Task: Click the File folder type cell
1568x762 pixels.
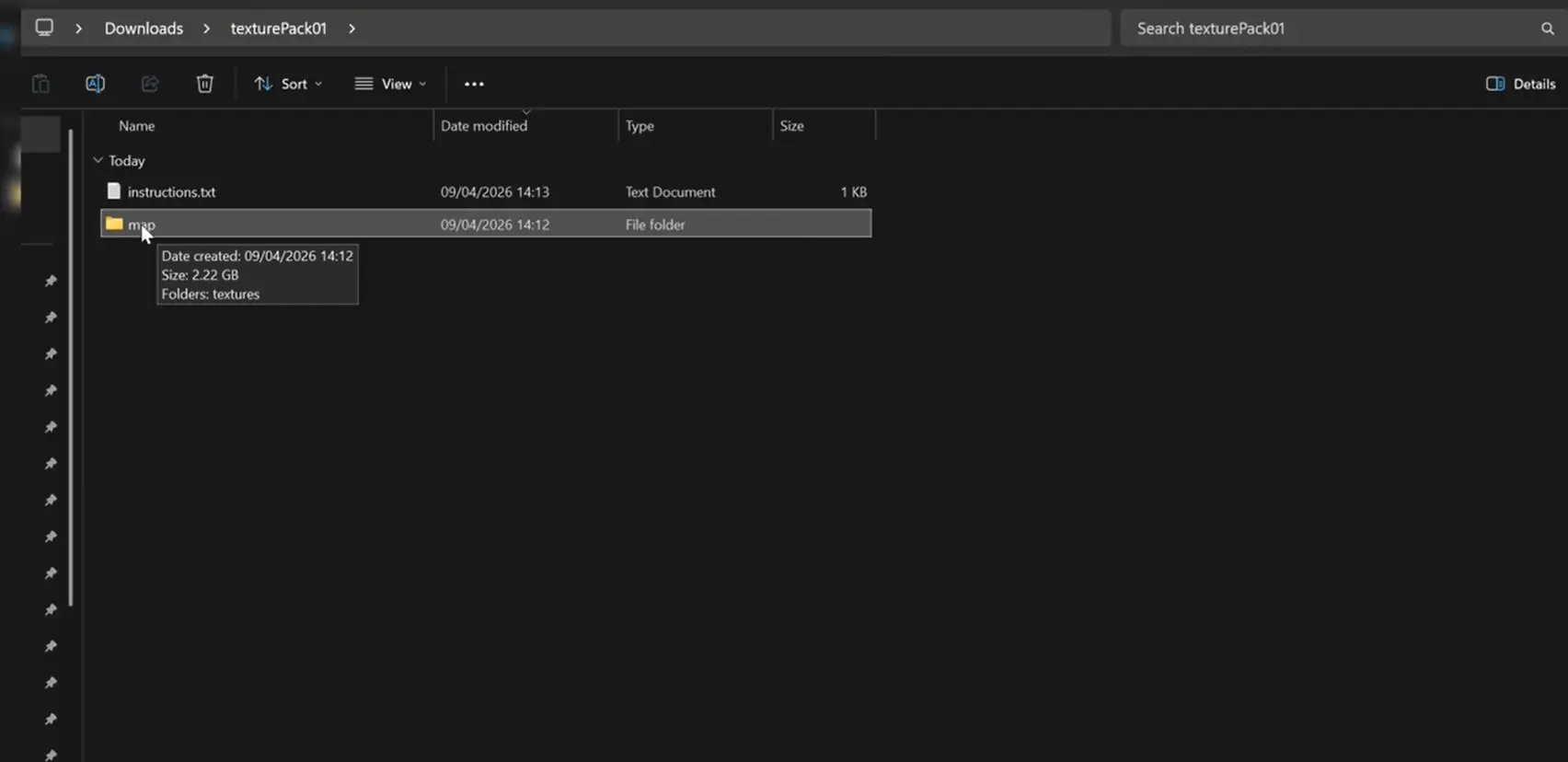Action: 655,225
